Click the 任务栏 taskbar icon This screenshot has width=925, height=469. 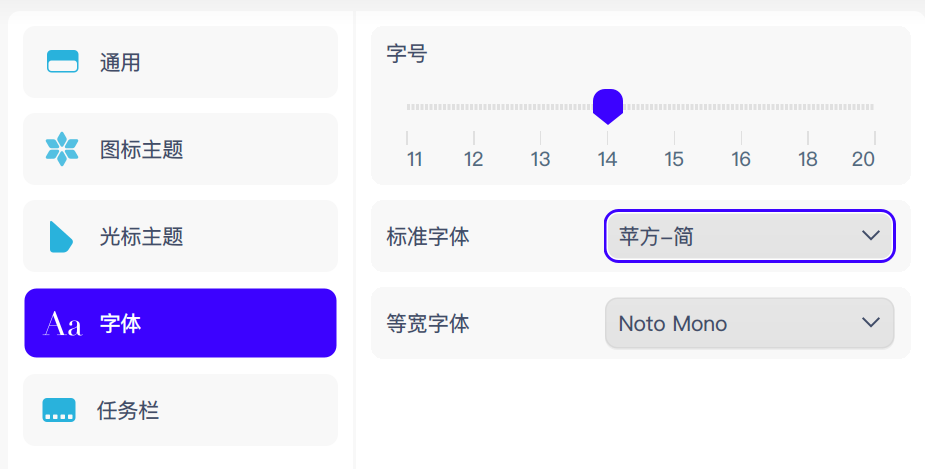coord(59,410)
